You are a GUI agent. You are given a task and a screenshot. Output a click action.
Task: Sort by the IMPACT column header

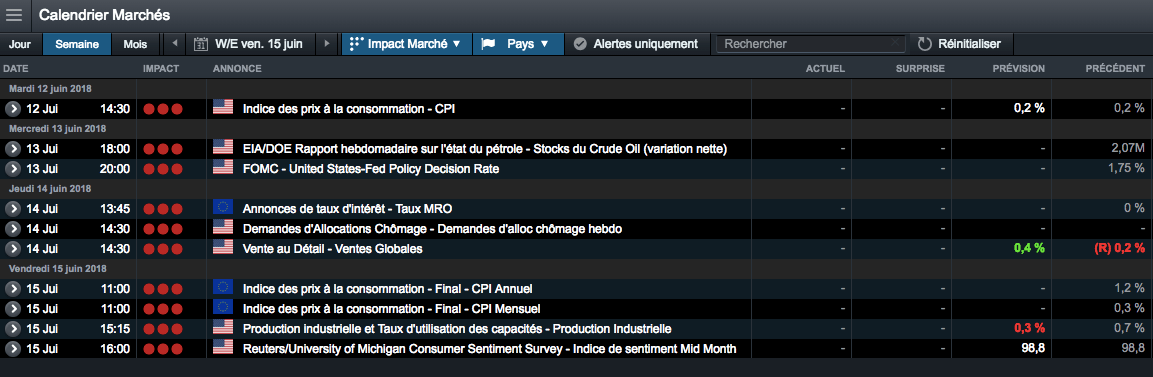pyautogui.click(x=161, y=68)
